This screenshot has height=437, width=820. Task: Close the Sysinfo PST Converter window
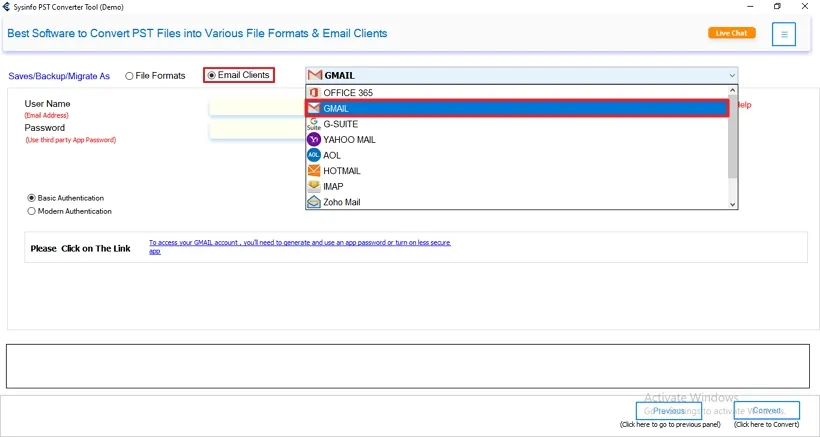pos(805,7)
